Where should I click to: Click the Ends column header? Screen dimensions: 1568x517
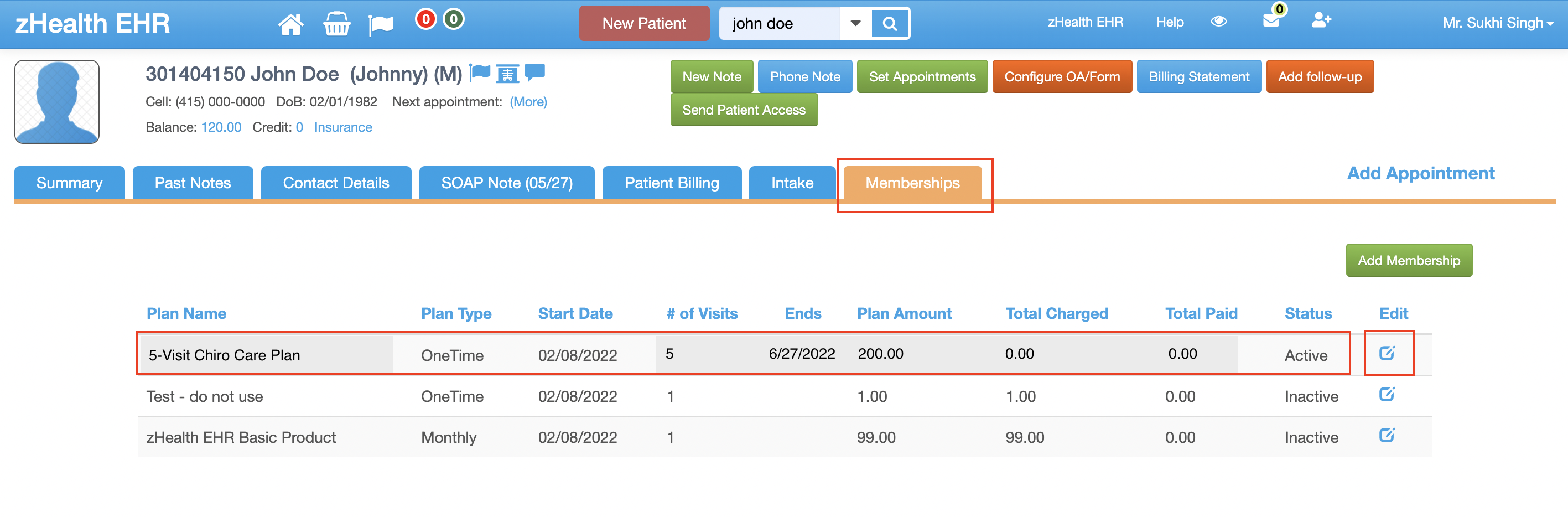802,313
